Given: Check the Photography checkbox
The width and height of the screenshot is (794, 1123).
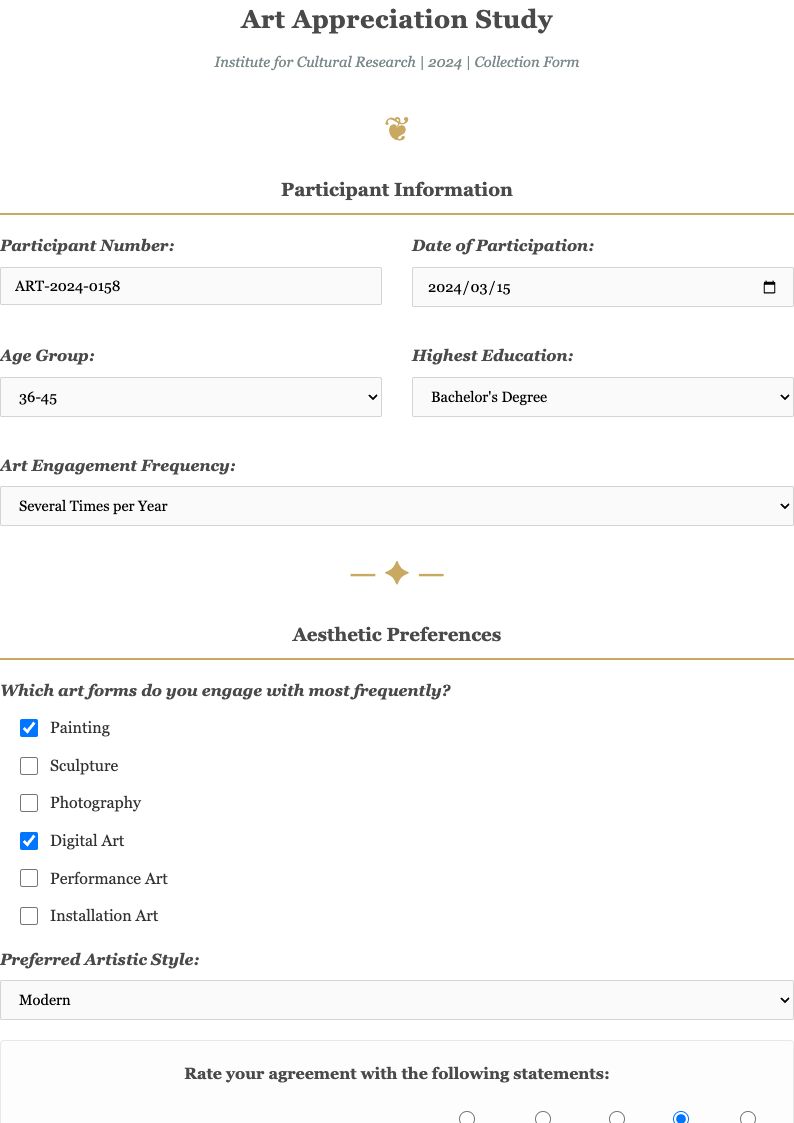Looking at the screenshot, I should tap(29, 803).
